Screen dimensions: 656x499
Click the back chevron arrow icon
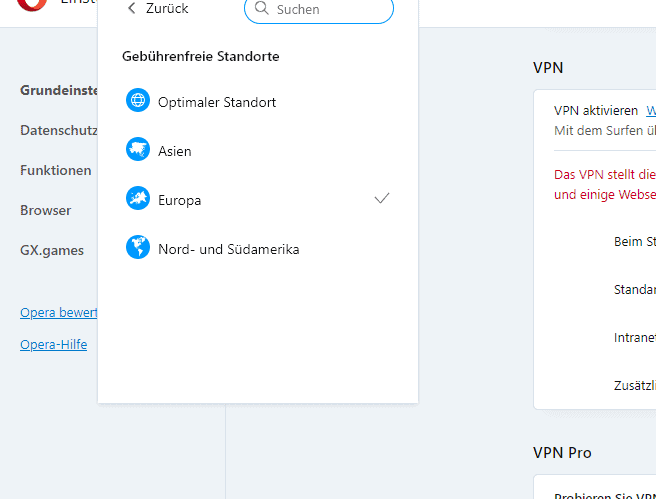pos(131,8)
